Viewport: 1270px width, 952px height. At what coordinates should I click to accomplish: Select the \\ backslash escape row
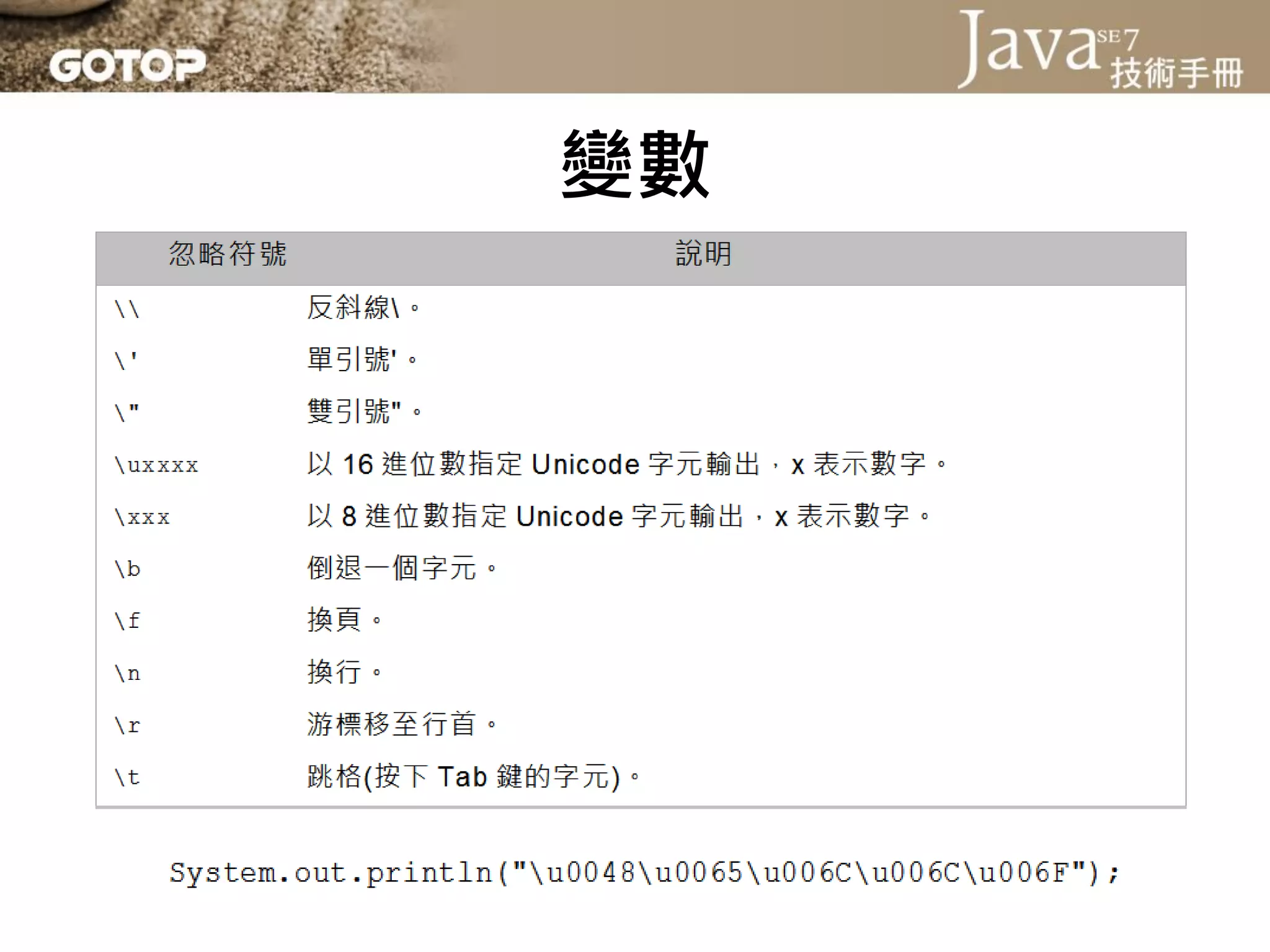pos(127,308)
